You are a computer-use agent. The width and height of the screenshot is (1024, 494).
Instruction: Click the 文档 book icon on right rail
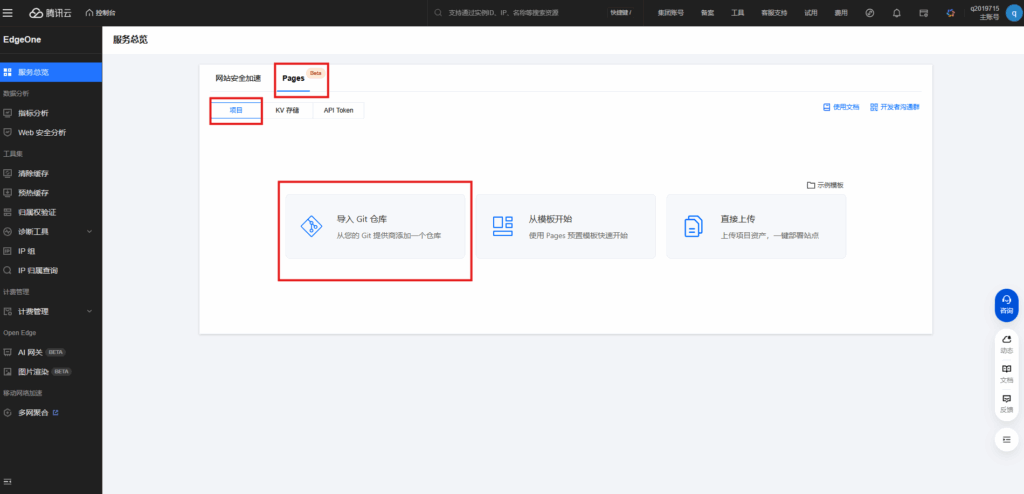point(1006,373)
